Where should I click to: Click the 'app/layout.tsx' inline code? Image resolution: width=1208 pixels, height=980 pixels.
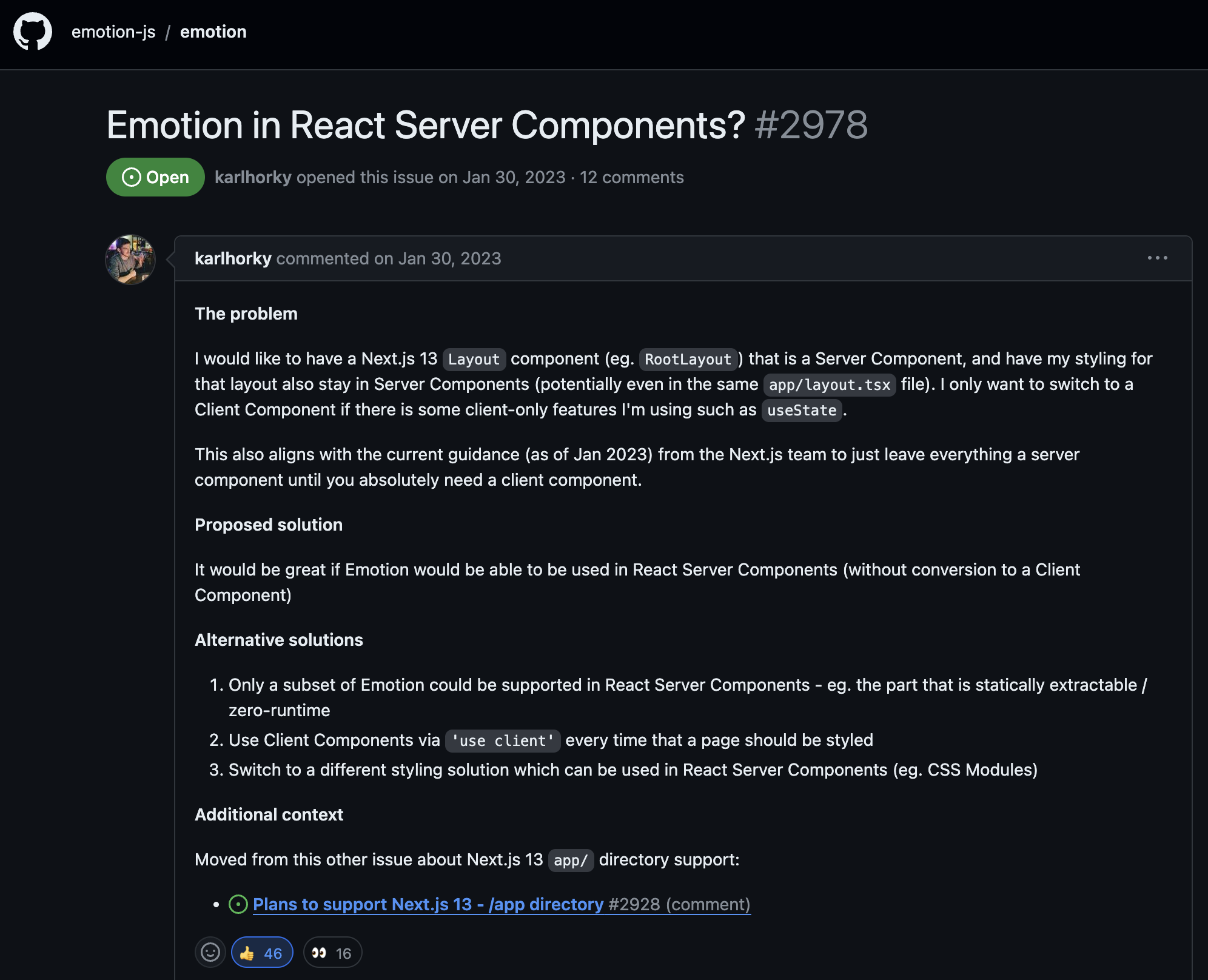(830, 384)
